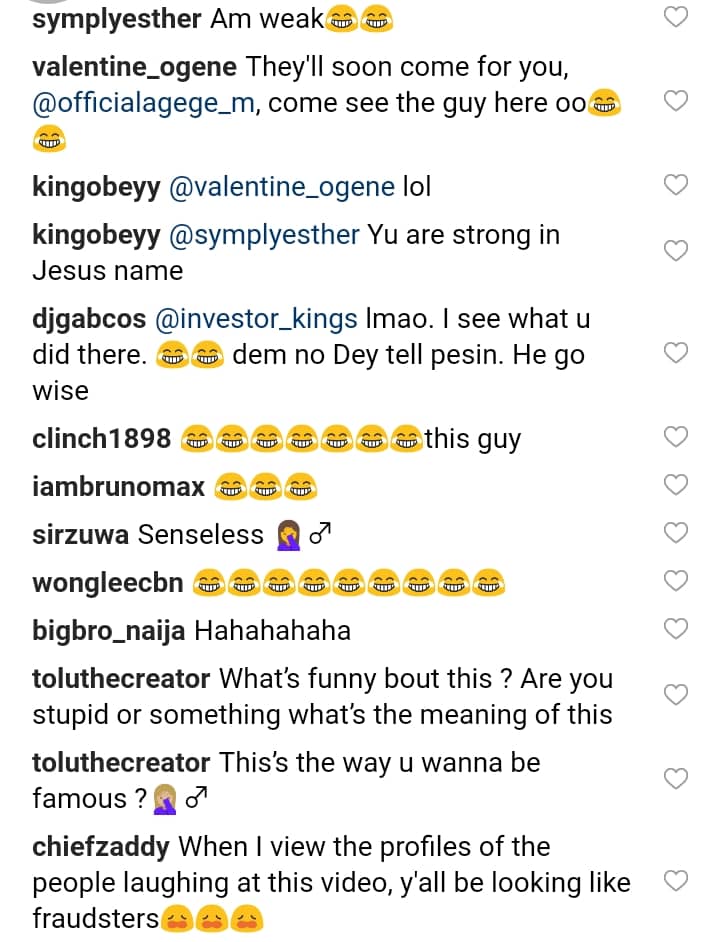The height and width of the screenshot is (942, 720).
Task: Like valentine_ogene's comment with heart icon
Action: pyautogui.click(x=677, y=102)
